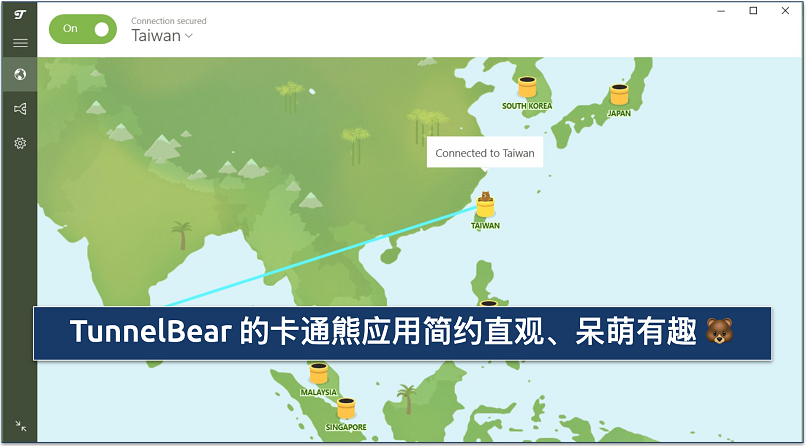Open the hamburger menu in sidebar

20,43
